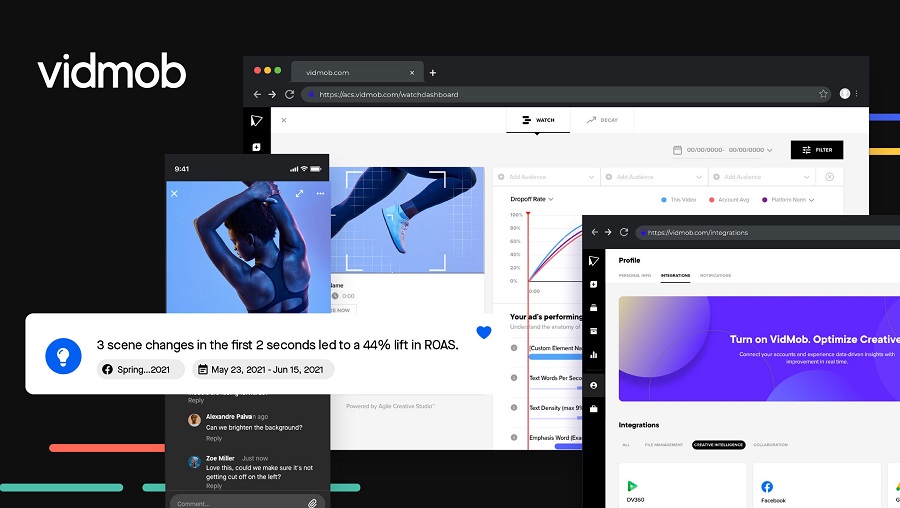The image size is (900, 508).
Task: Click the Comment... input field
Action: coord(246,503)
